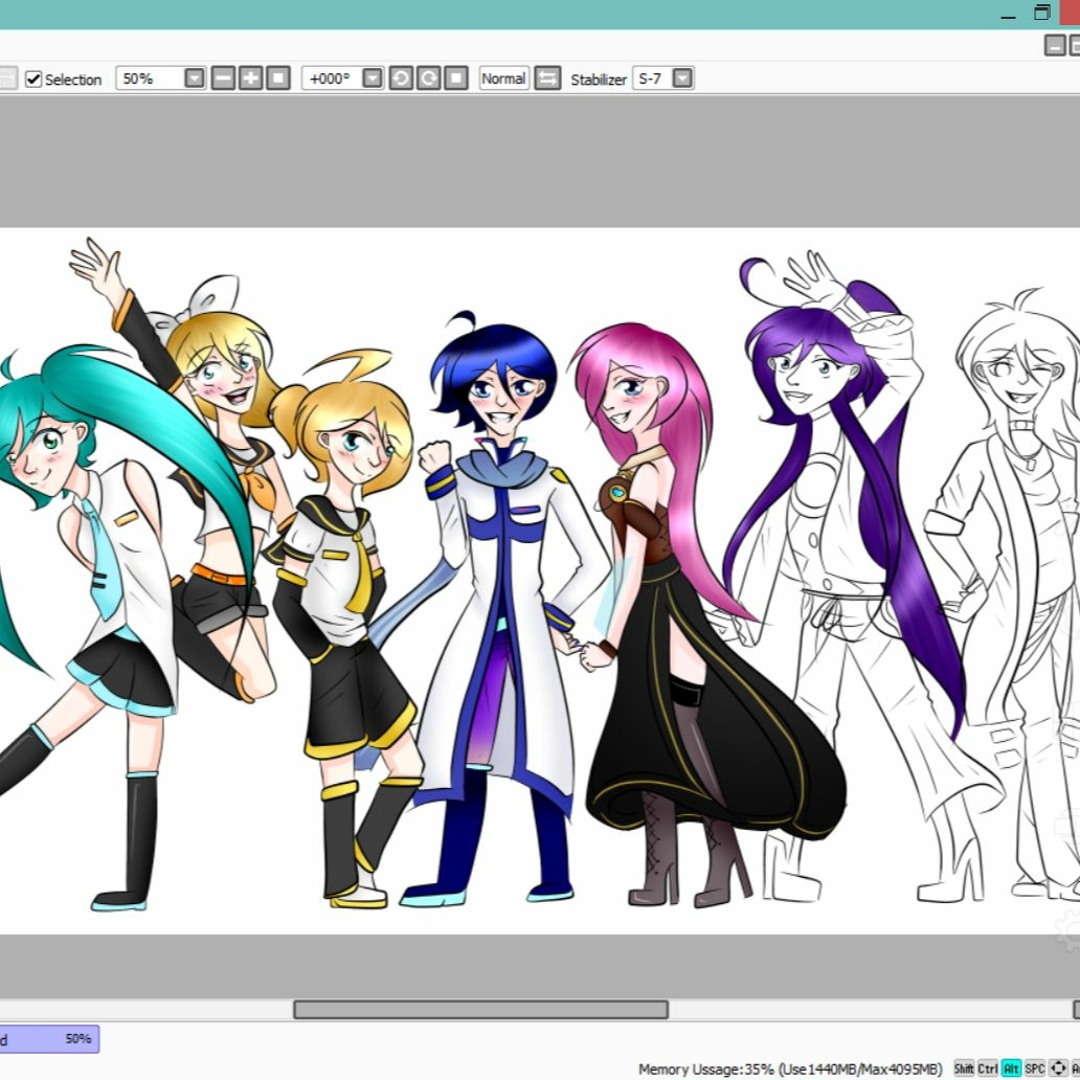Reset the canvas zoom level
This screenshot has height=1080, width=1080.
(278, 79)
